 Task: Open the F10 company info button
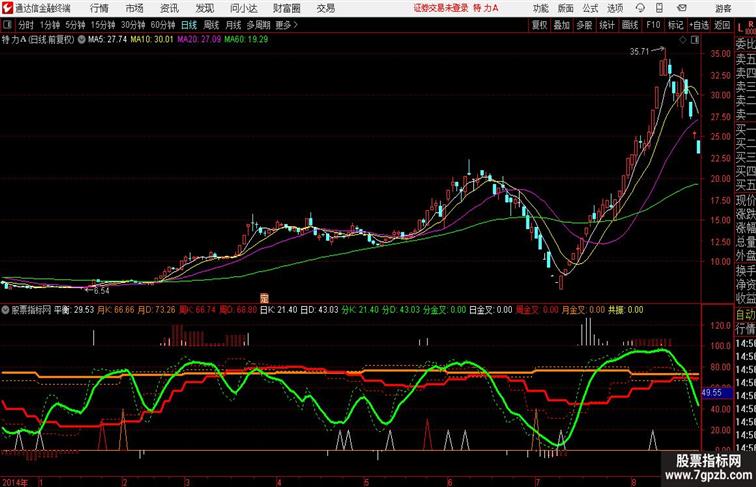coord(653,25)
